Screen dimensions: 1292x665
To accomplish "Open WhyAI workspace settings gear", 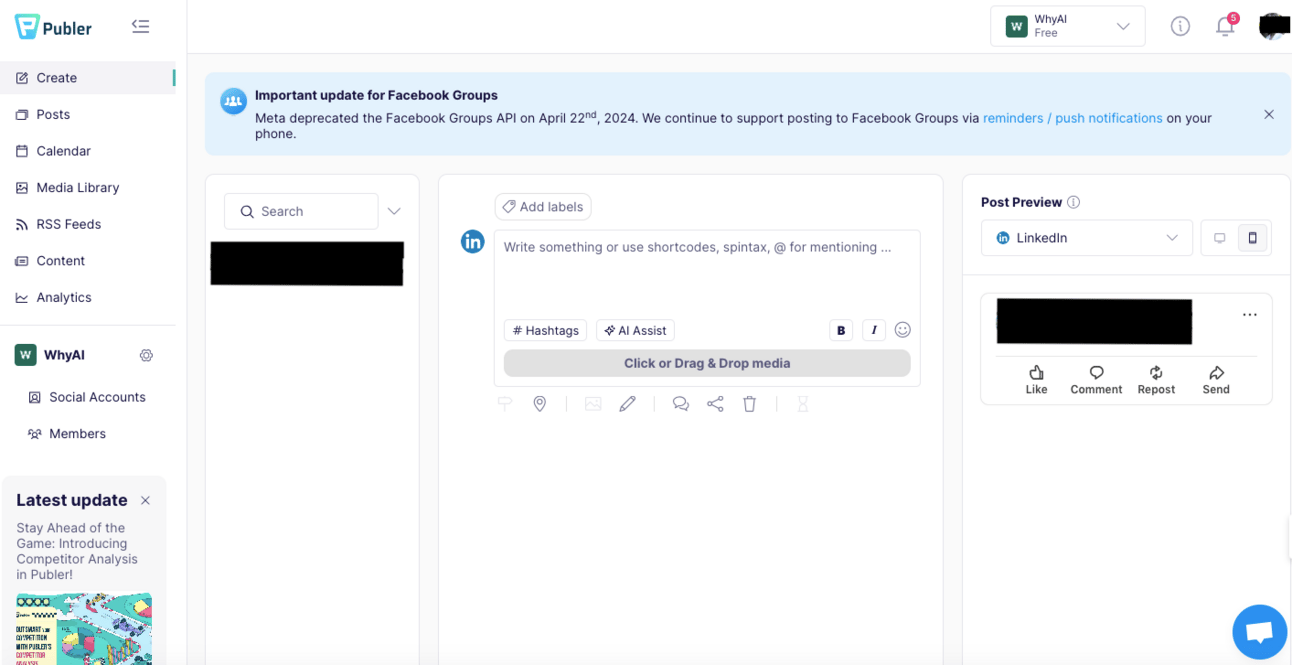I will [x=146, y=355].
